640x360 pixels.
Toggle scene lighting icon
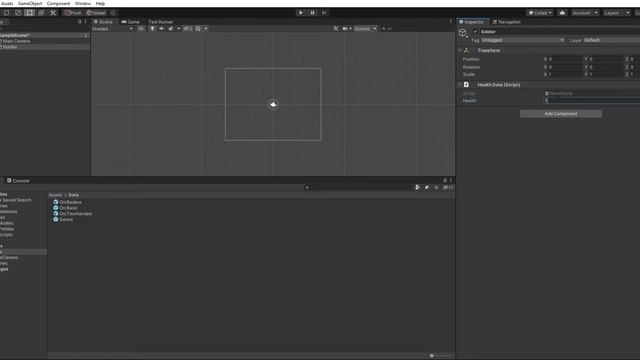pos(152,29)
